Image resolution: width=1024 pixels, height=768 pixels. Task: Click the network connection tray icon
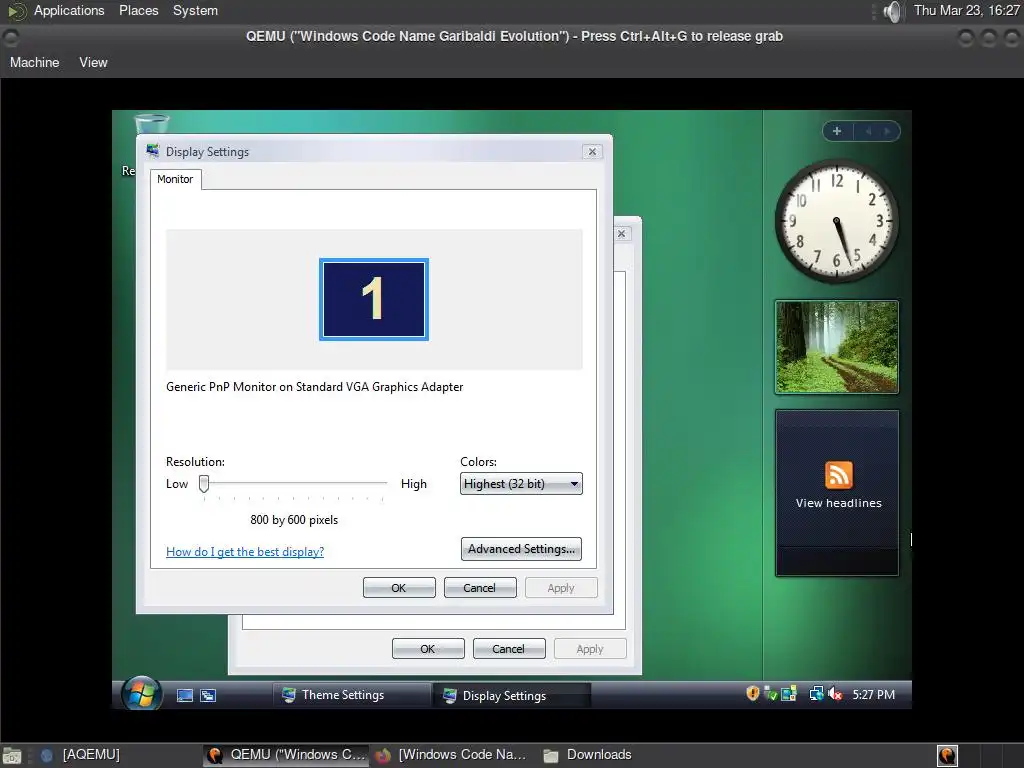[816, 694]
